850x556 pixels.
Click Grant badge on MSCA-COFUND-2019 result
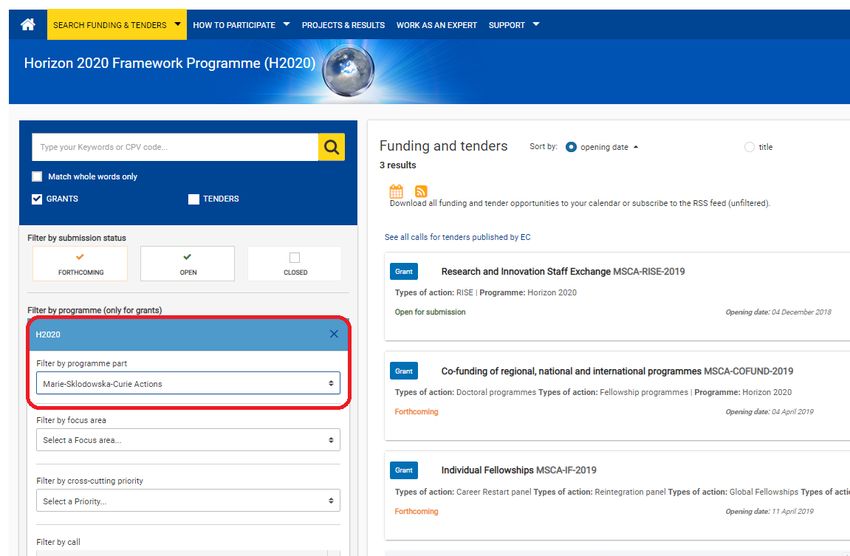tap(404, 371)
